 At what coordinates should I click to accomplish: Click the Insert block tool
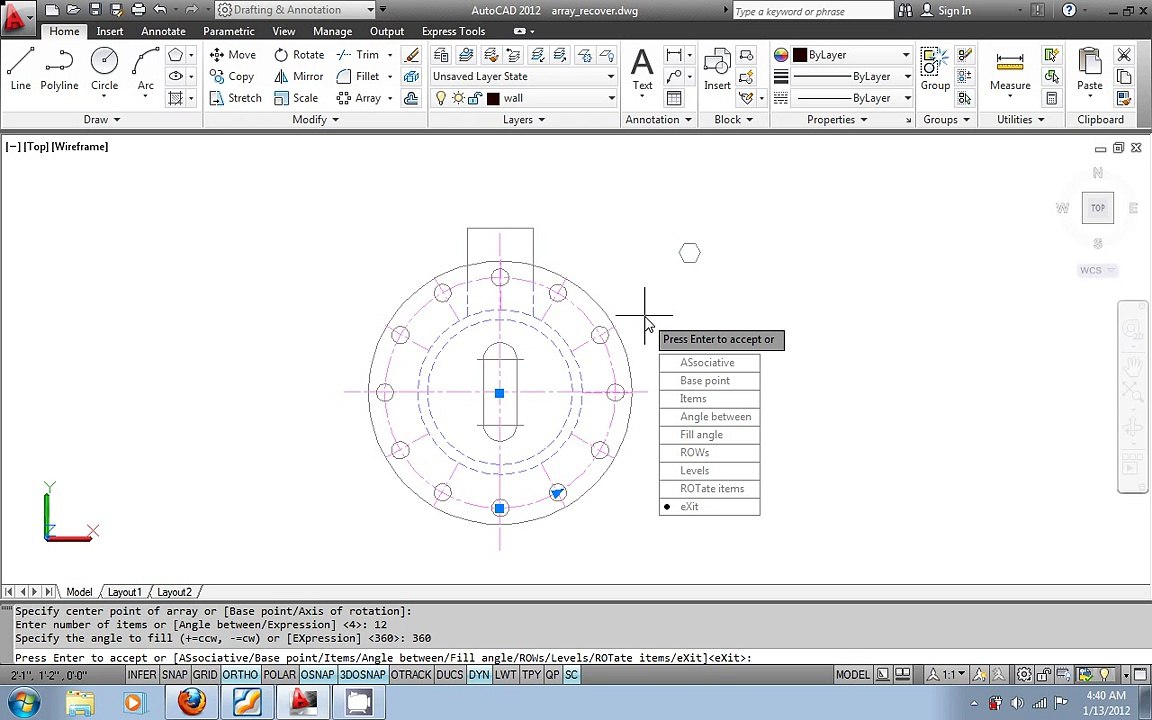717,69
